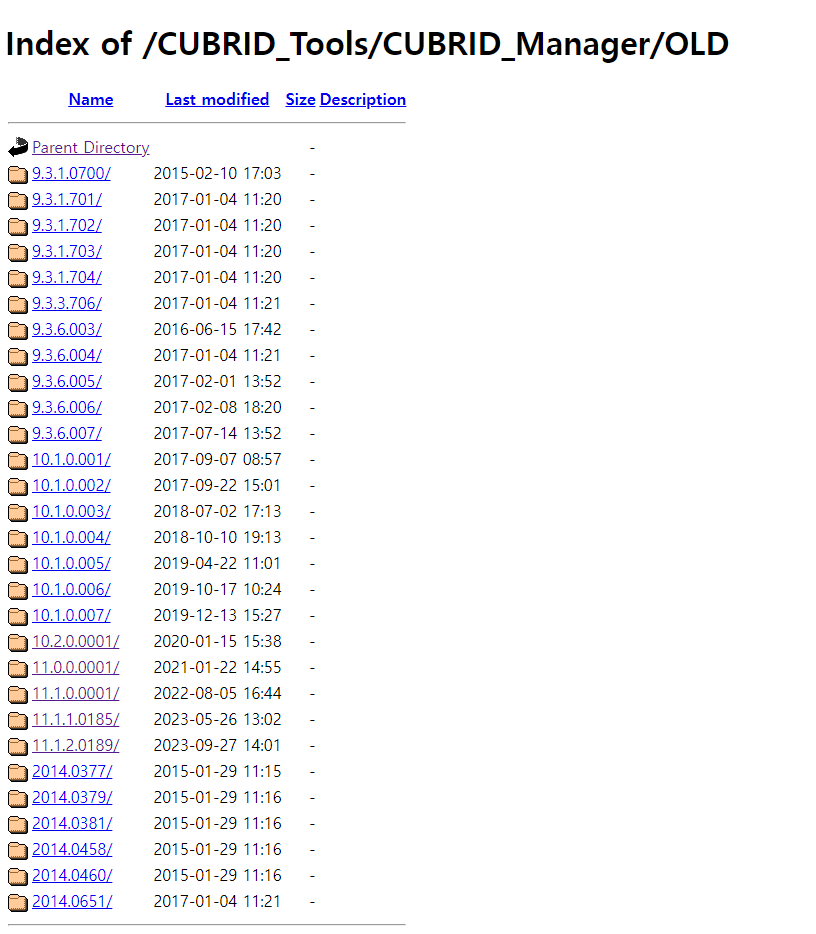Open the 10.1.0.003/ directory link
Image resolution: width=816 pixels, height=934 pixels.
[71, 512]
